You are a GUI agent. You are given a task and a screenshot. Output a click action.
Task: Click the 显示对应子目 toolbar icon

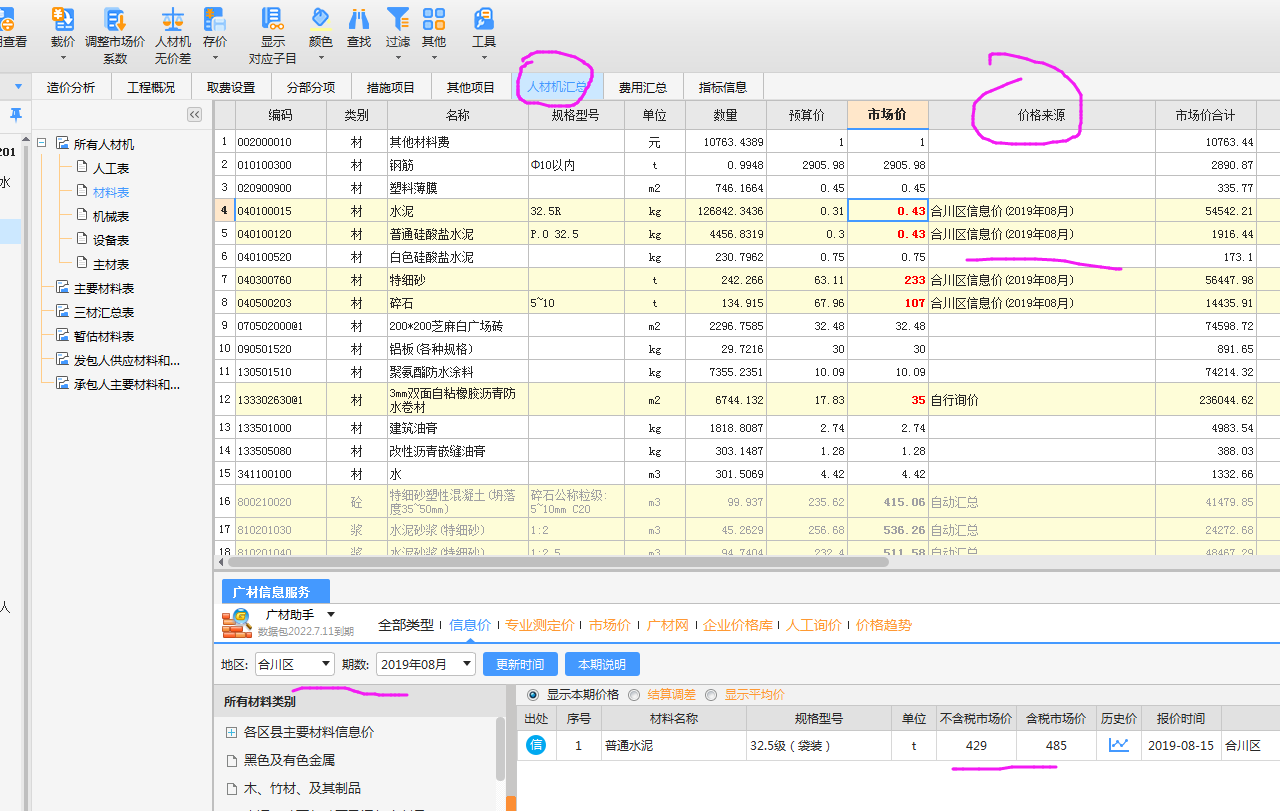(273, 19)
